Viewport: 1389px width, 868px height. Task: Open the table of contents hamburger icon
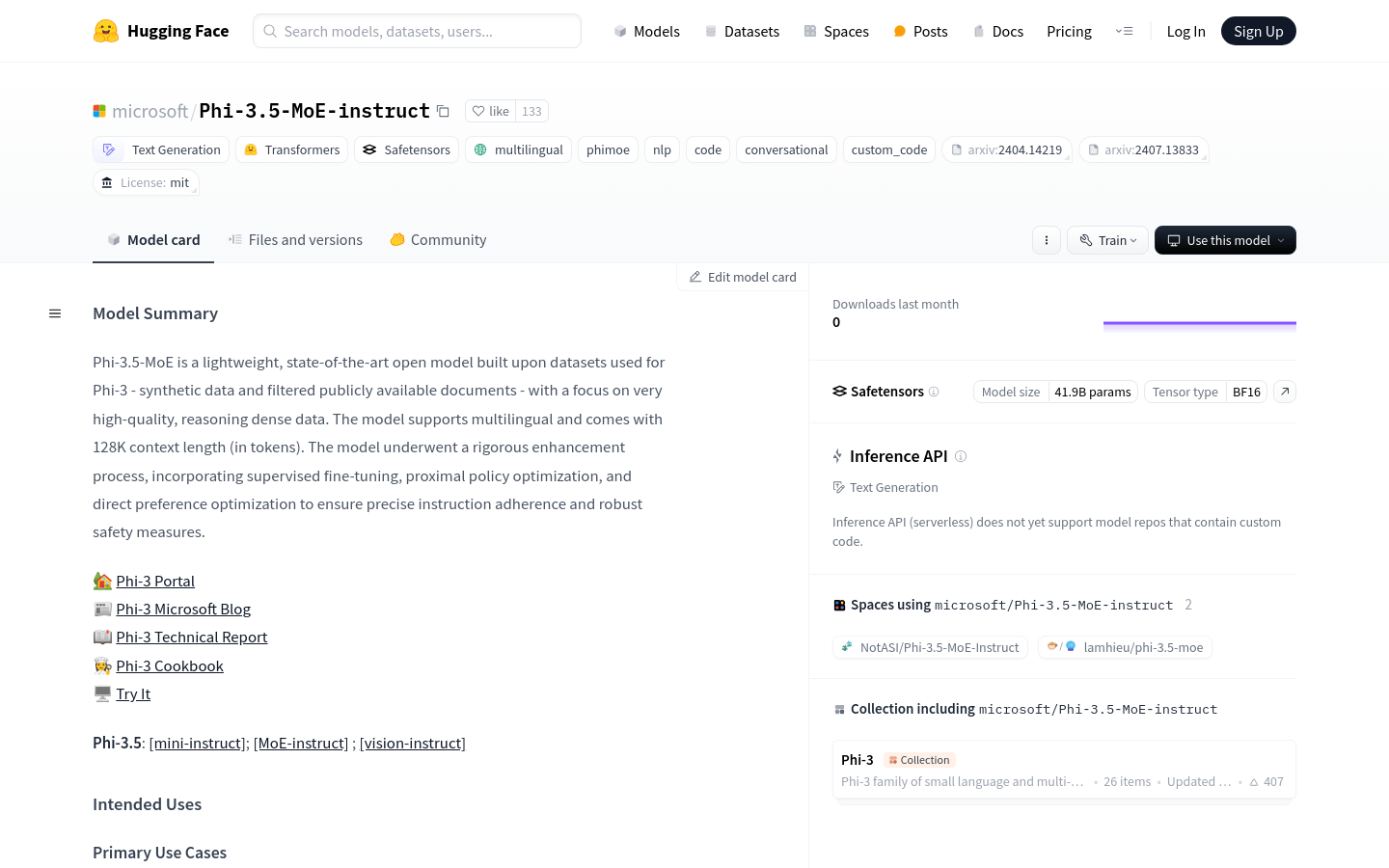pyautogui.click(x=55, y=313)
